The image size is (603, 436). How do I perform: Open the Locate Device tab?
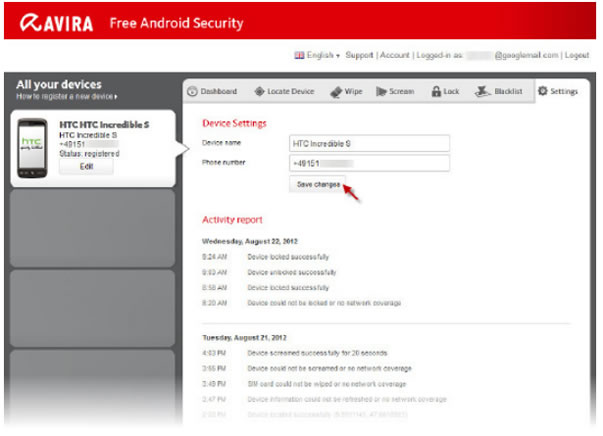coord(285,92)
